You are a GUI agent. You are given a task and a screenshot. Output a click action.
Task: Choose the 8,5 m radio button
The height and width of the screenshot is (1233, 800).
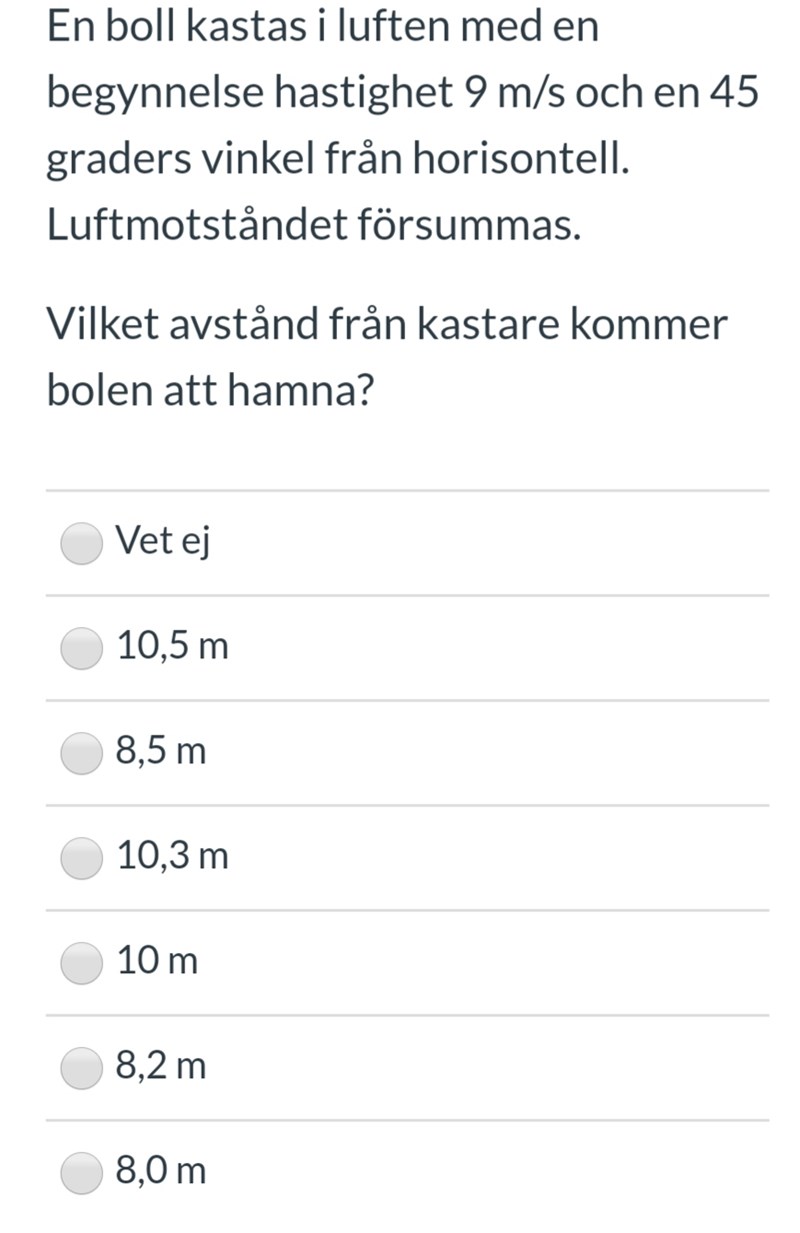[x=81, y=754]
